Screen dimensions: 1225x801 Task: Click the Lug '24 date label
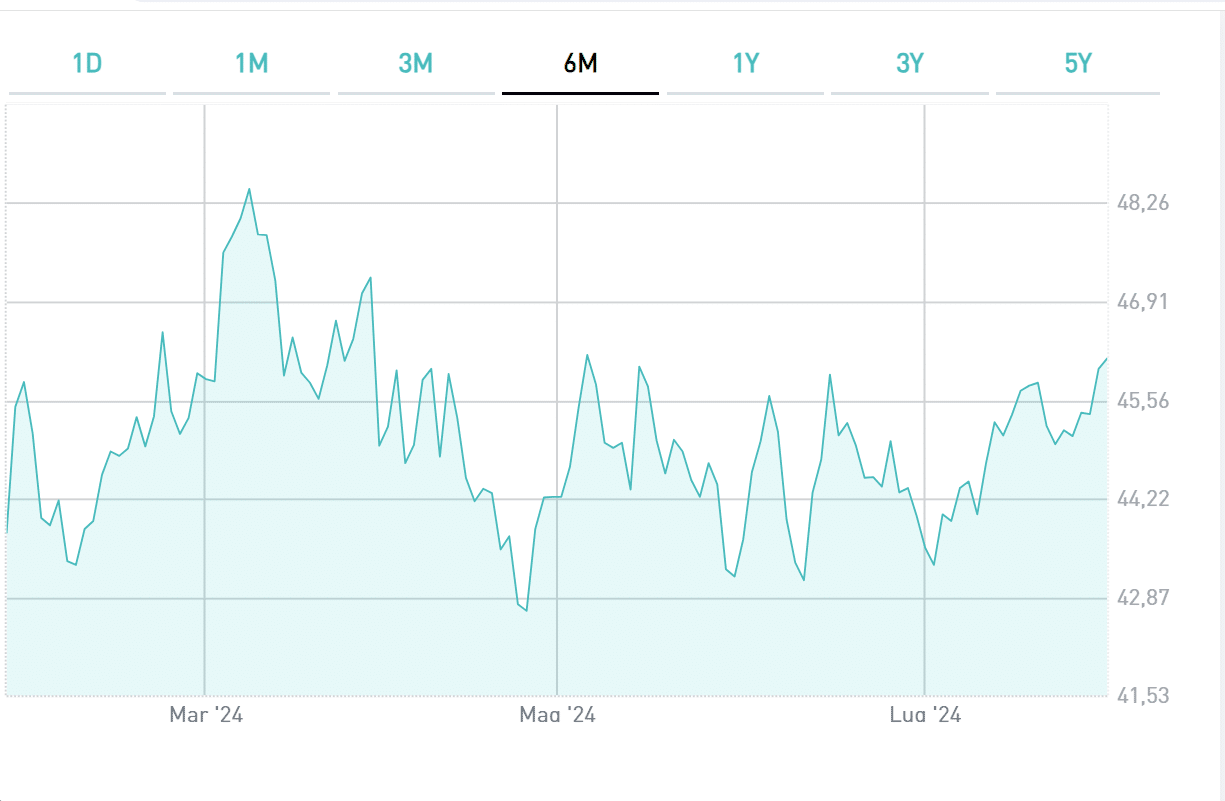pyautogui.click(x=925, y=715)
